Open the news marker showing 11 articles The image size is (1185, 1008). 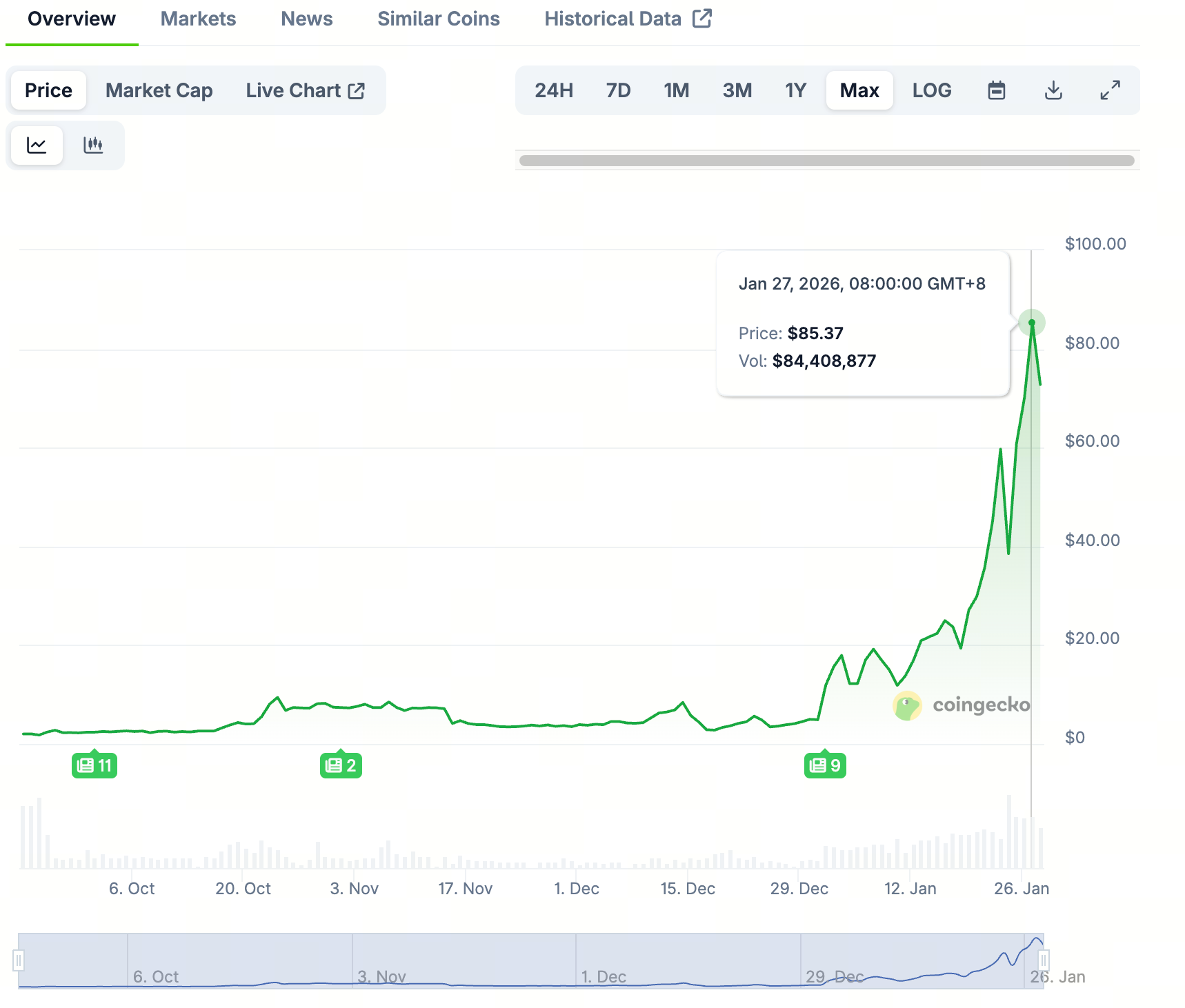[x=94, y=765]
